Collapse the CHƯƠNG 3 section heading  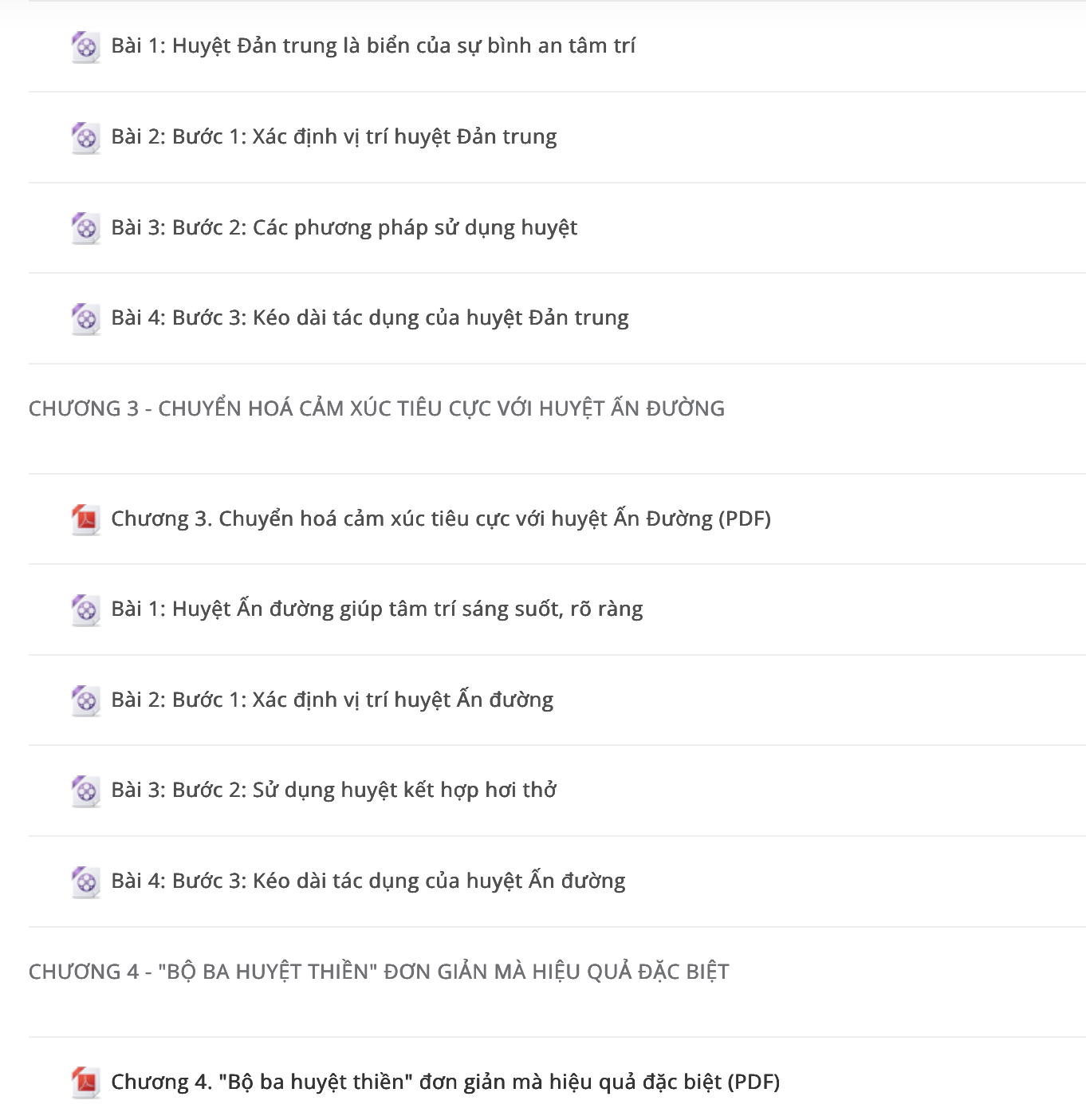[x=376, y=408]
